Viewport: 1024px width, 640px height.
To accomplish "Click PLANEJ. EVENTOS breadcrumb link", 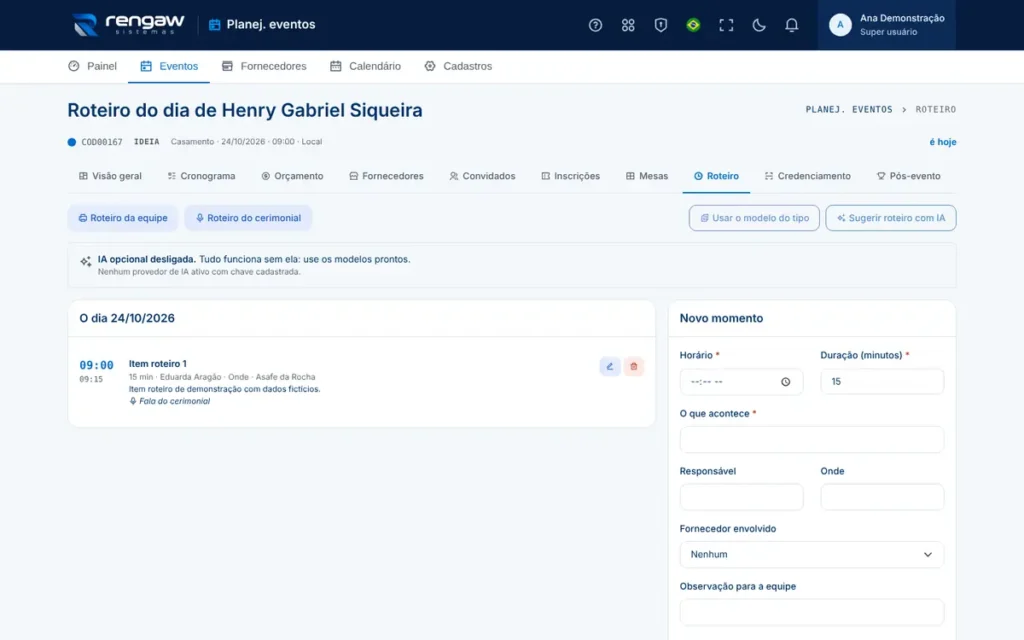I will (848, 110).
